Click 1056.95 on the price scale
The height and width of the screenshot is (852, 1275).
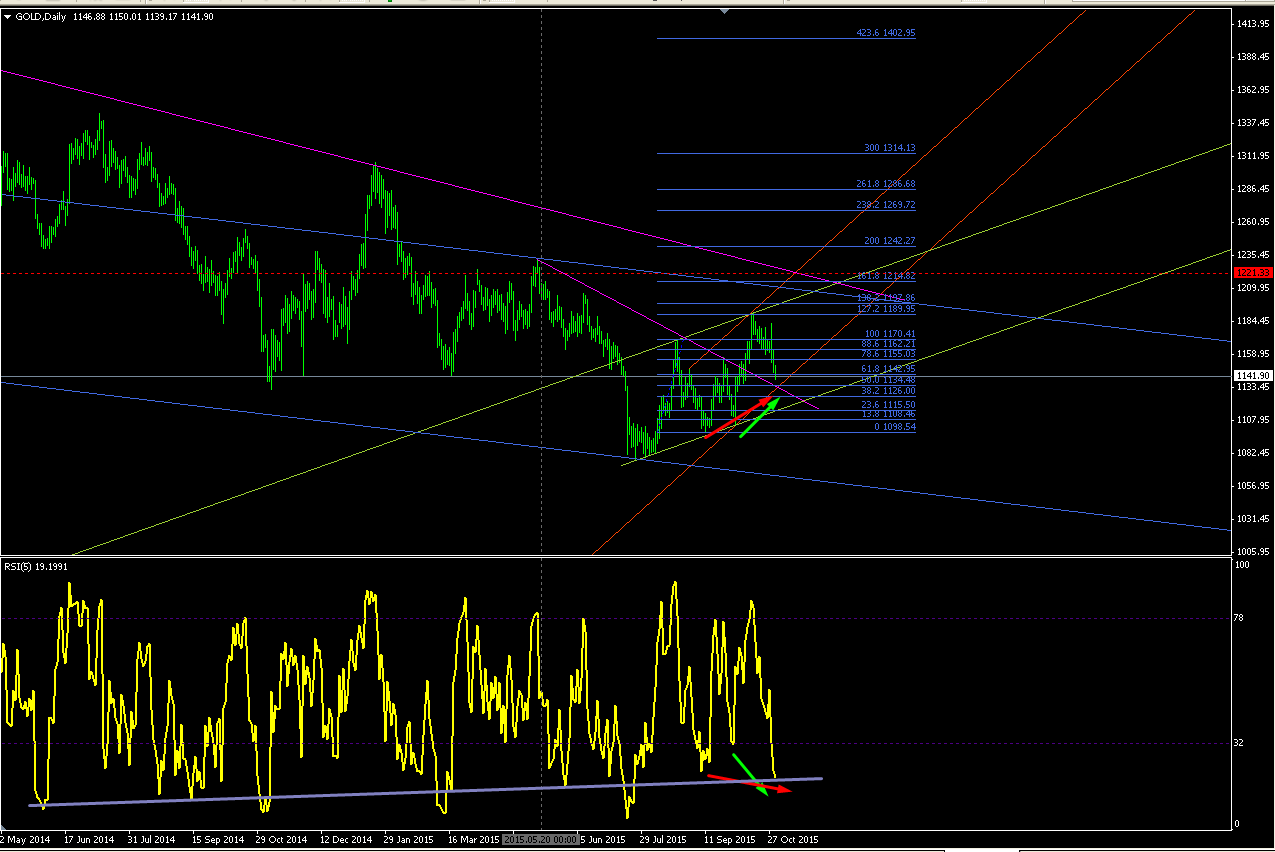pyautogui.click(x=1253, y=486)
